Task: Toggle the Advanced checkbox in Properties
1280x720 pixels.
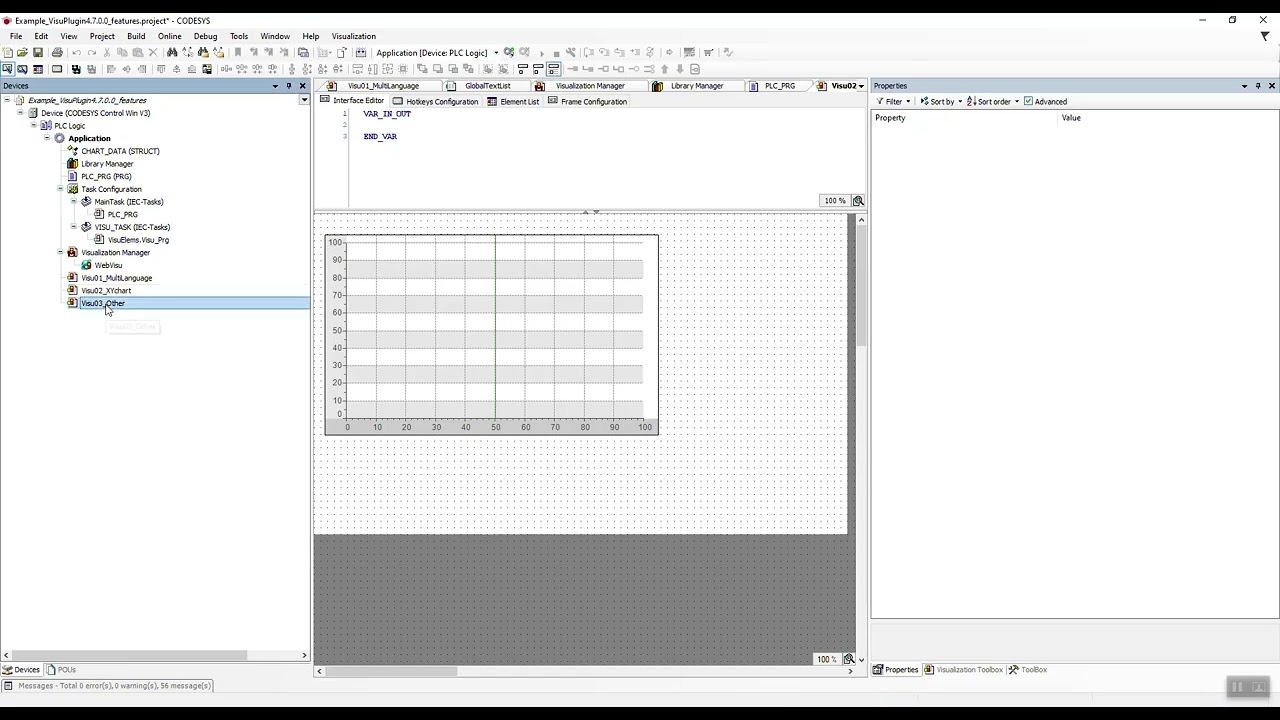Action: 1028,101
